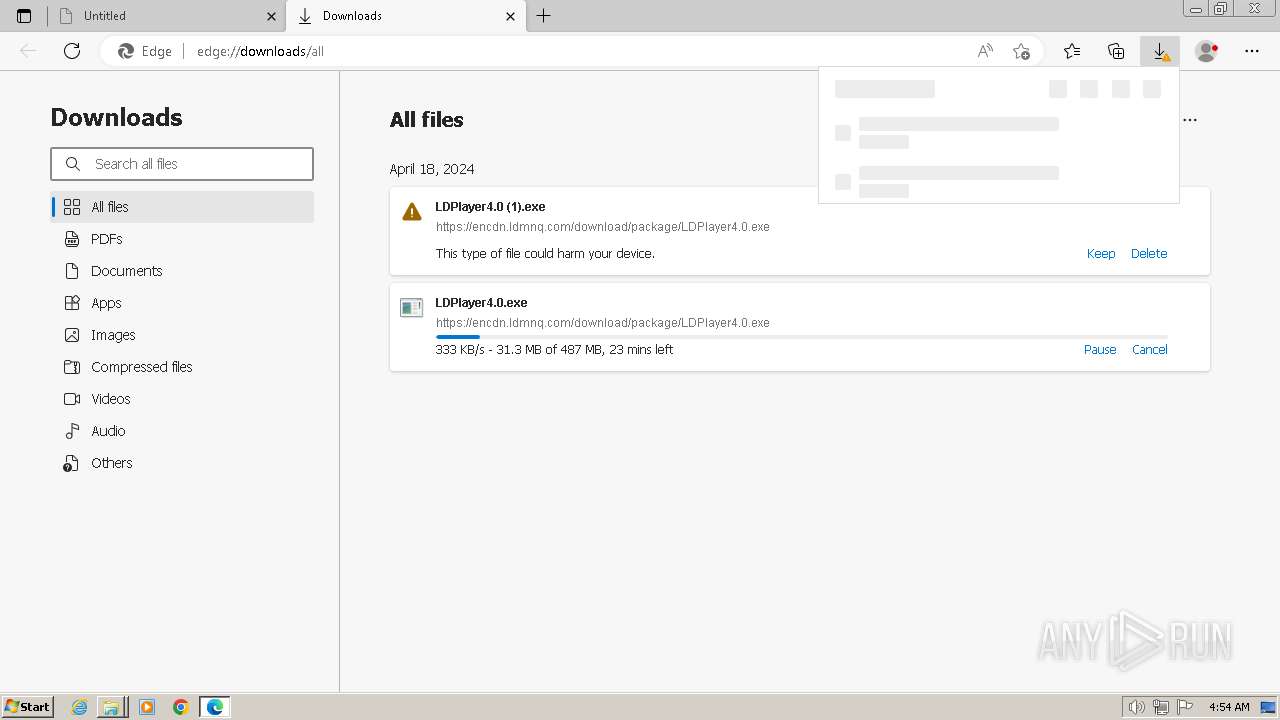Open Edge Settings and more menu
The width and height of the screenshot is (1280, 720).
1252,51
